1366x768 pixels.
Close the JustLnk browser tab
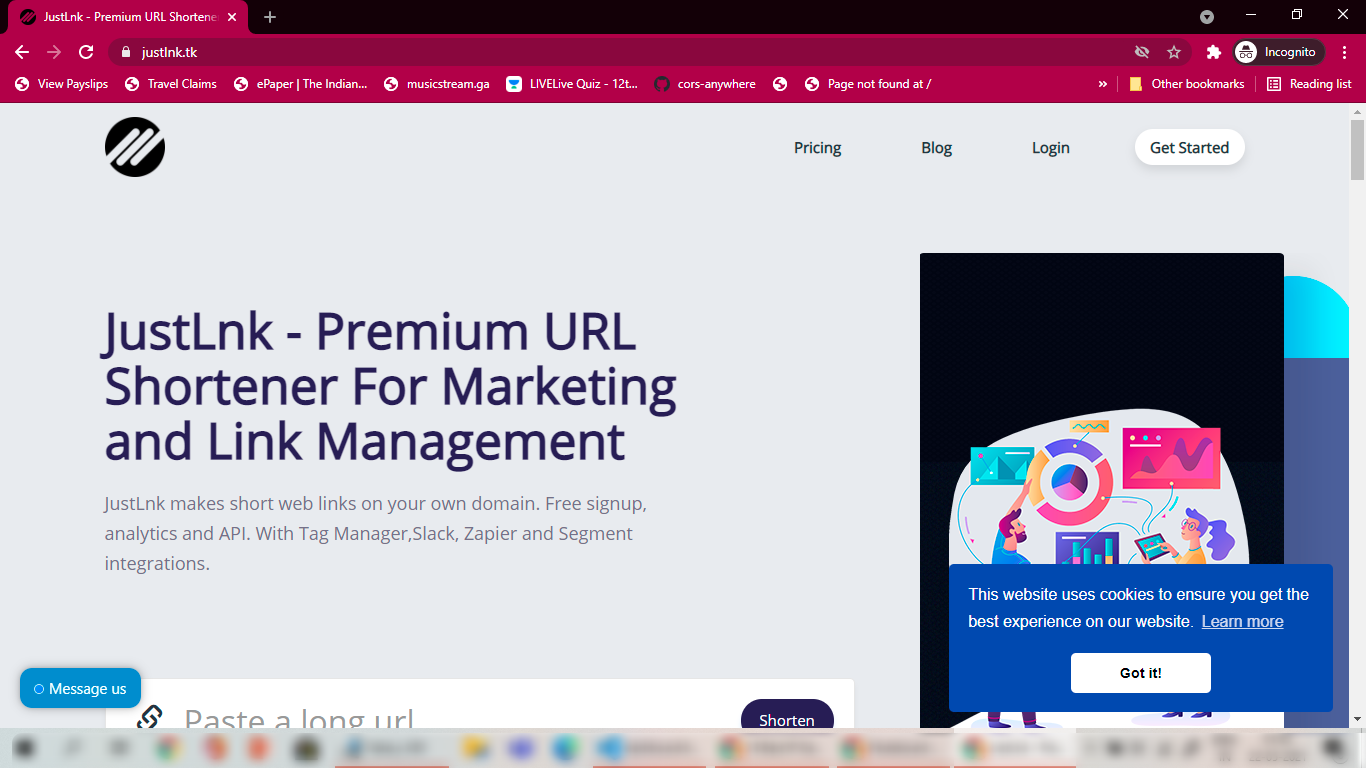point(232,17)
